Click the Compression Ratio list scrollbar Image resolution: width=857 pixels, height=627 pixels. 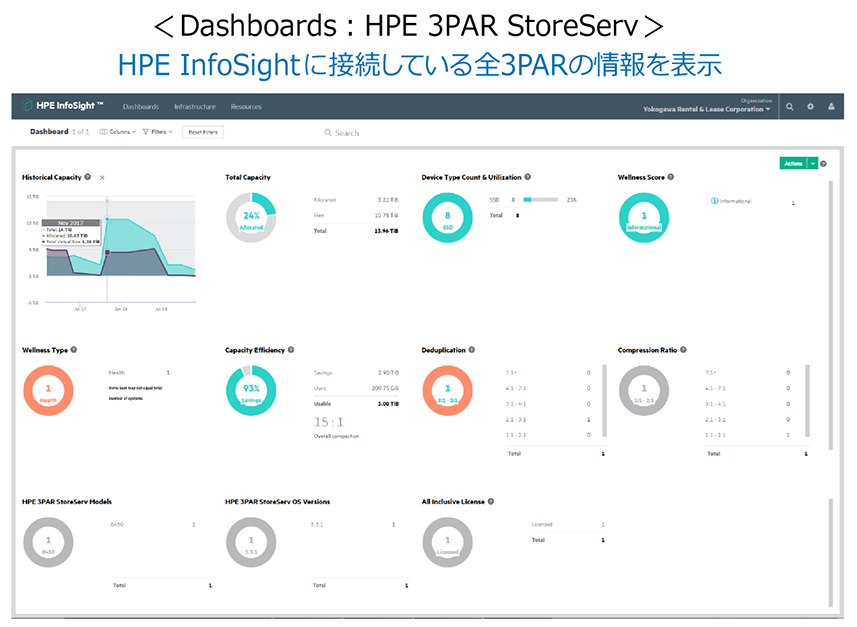click(x=807, y=401)
